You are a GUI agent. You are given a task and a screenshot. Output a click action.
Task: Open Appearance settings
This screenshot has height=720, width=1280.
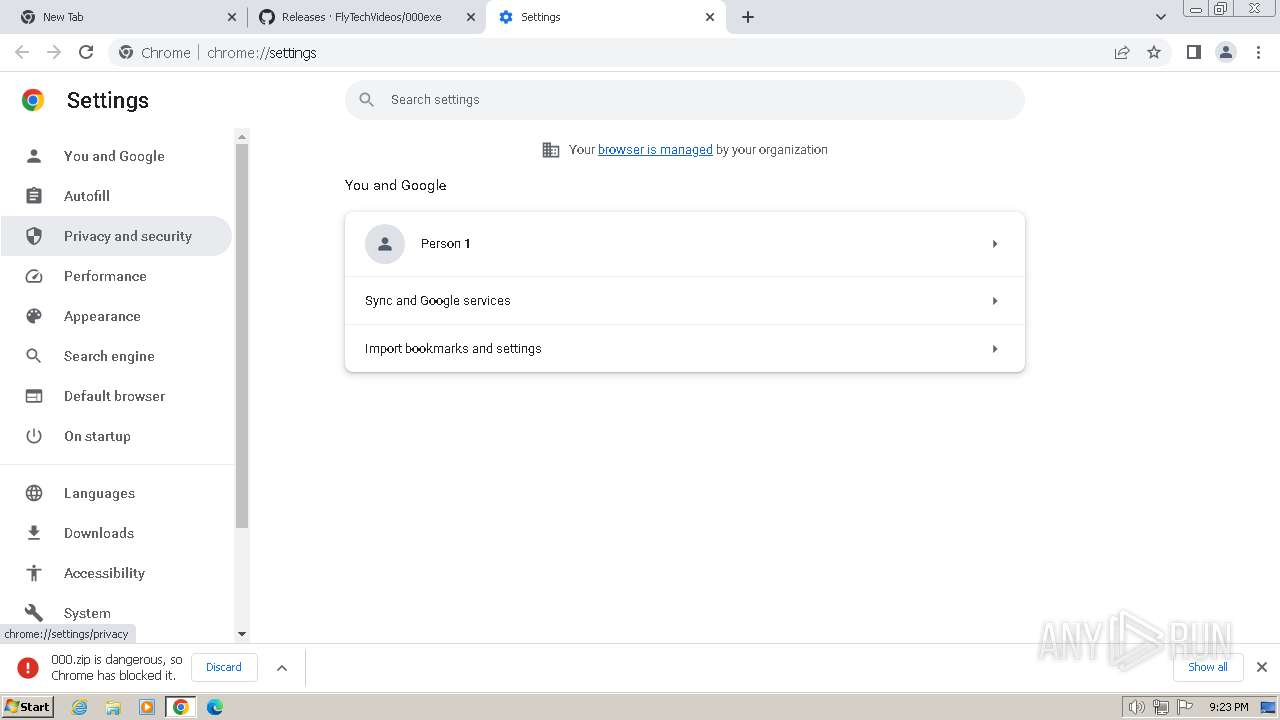point(116,316)
